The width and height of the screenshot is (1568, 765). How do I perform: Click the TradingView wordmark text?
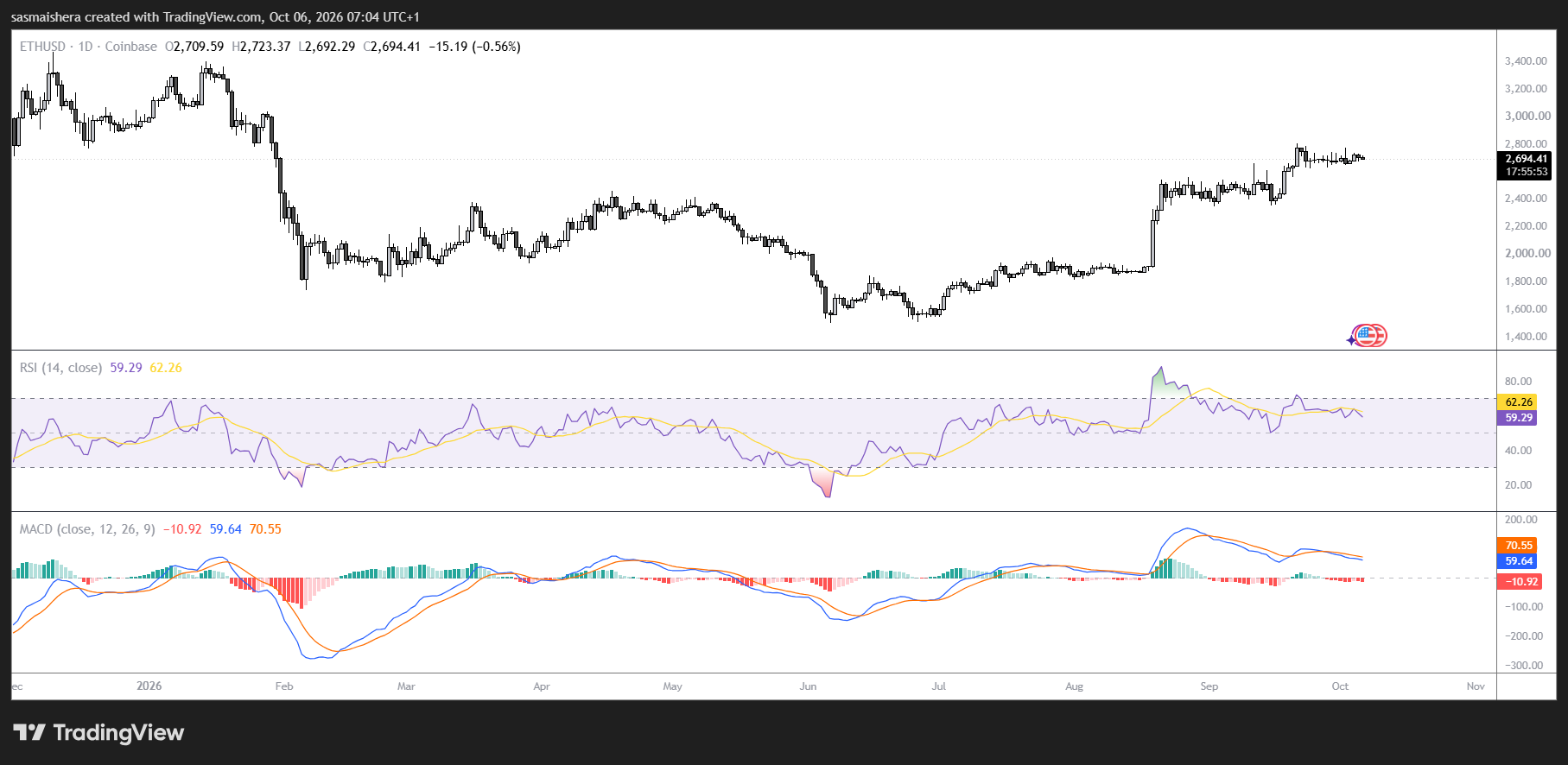click(x=118, y=733)
